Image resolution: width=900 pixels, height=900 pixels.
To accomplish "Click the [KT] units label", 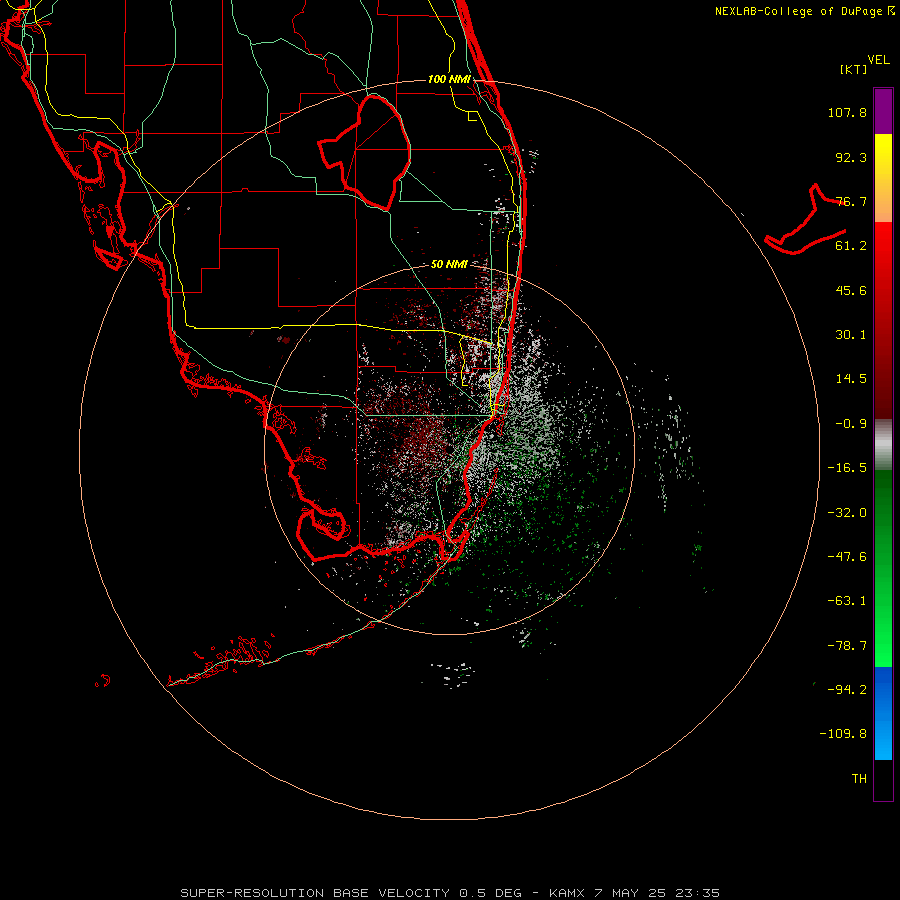I will [x=854, y=69].
